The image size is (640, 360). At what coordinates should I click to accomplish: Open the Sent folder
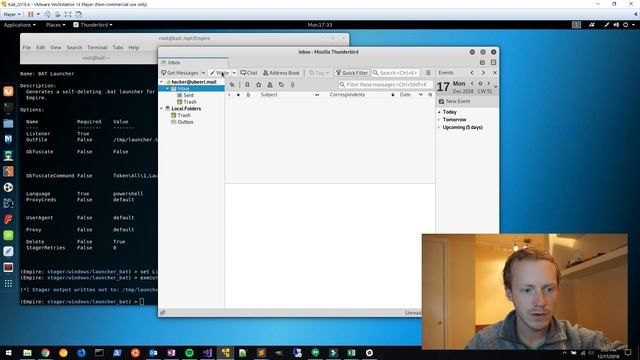[186, 95]
